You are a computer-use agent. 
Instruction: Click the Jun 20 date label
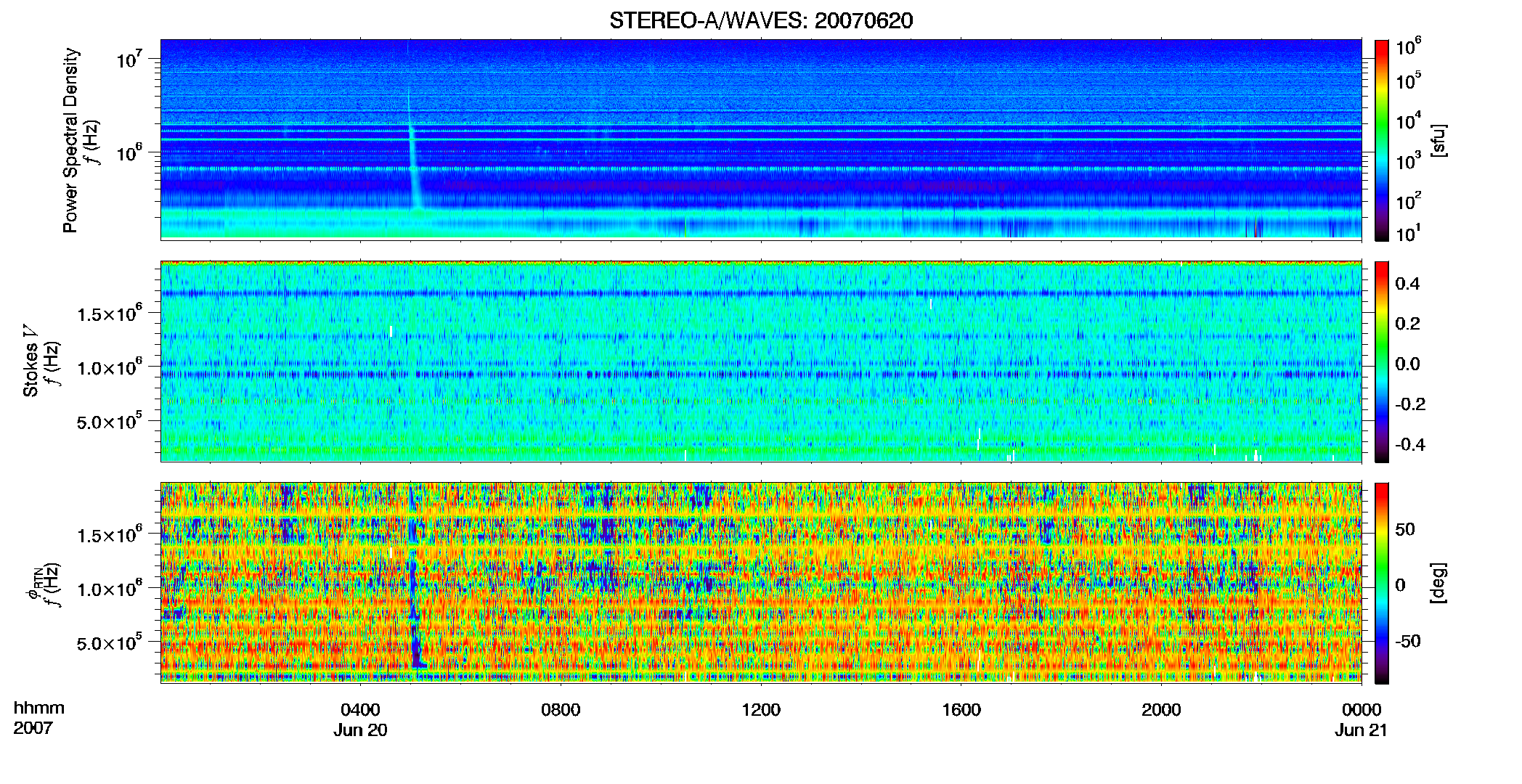[x=360, y=730]
